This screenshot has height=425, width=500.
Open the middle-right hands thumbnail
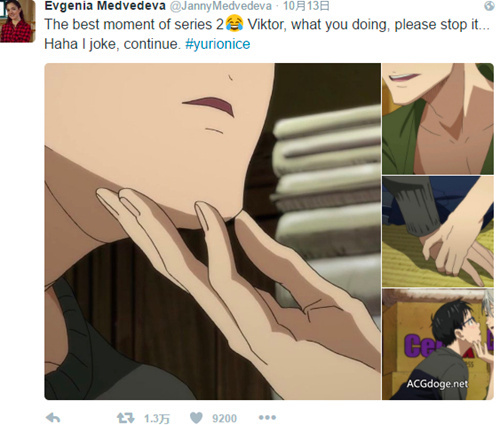pos(438,231)
